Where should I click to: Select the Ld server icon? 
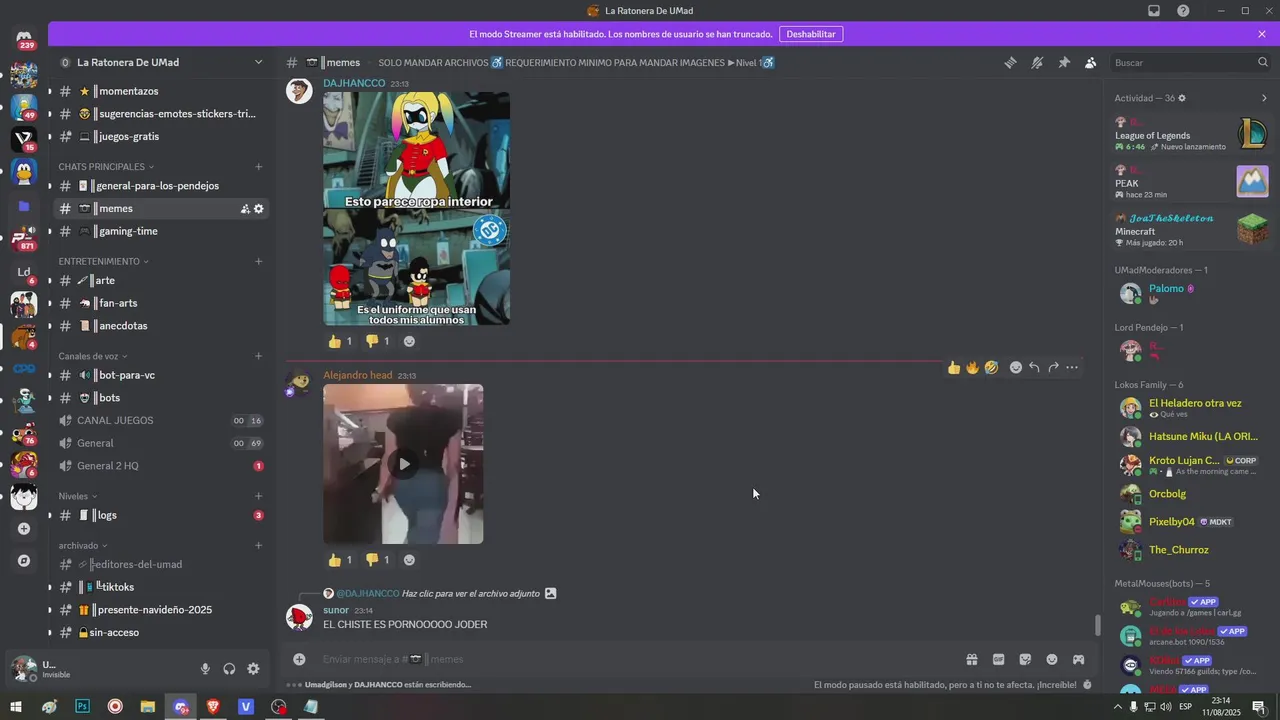(x=24, y=272)
